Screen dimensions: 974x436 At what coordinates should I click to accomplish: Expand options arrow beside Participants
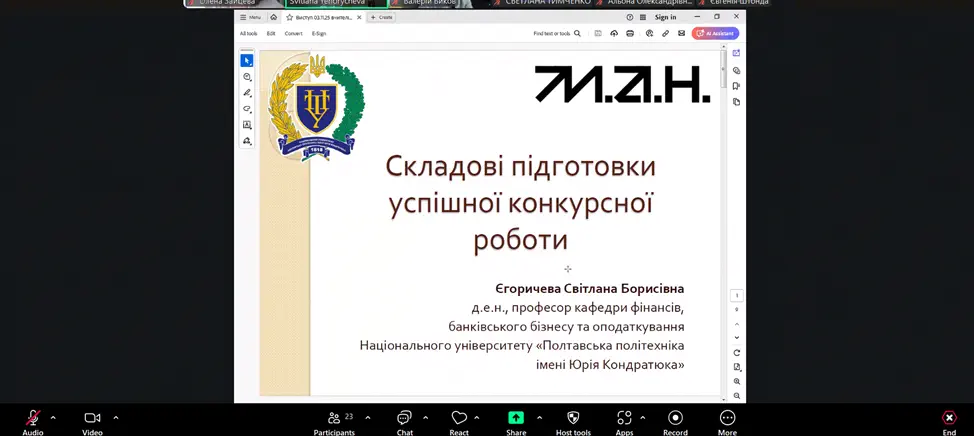[368, 417]
